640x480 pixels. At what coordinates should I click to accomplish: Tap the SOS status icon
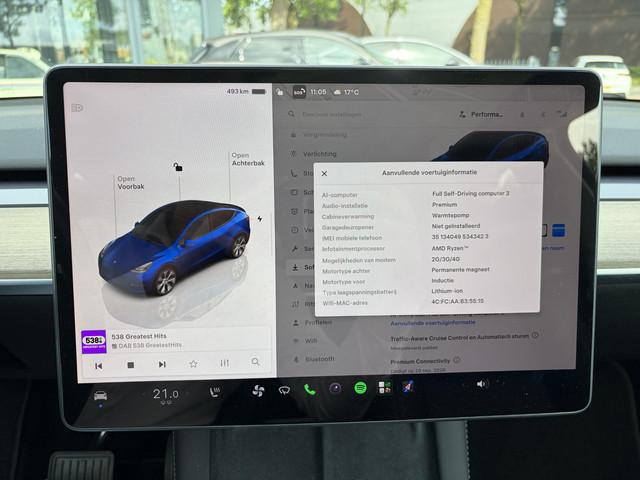(x=299, y=92)
